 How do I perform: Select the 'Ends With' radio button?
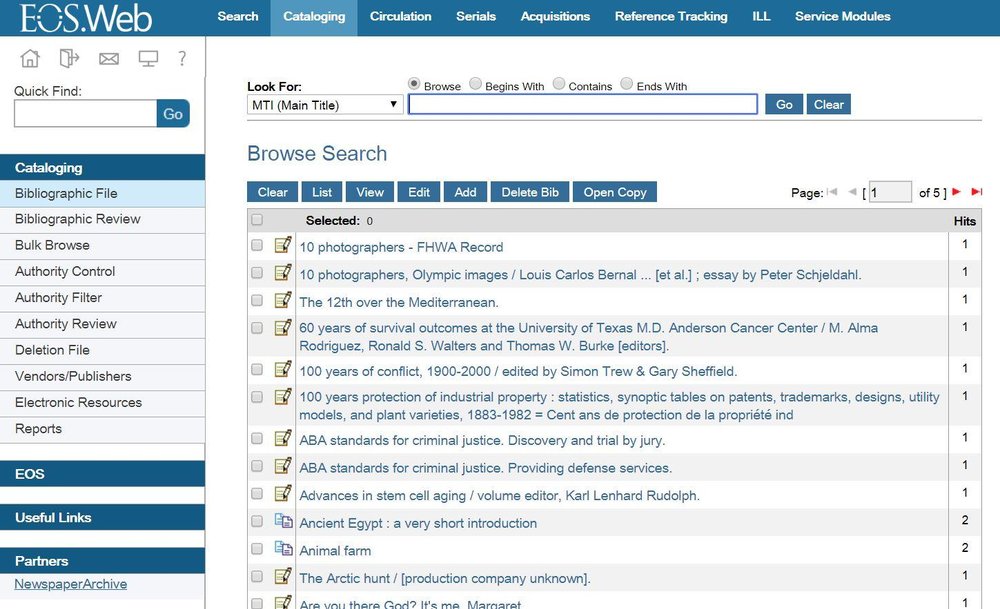tap(627, 85)
